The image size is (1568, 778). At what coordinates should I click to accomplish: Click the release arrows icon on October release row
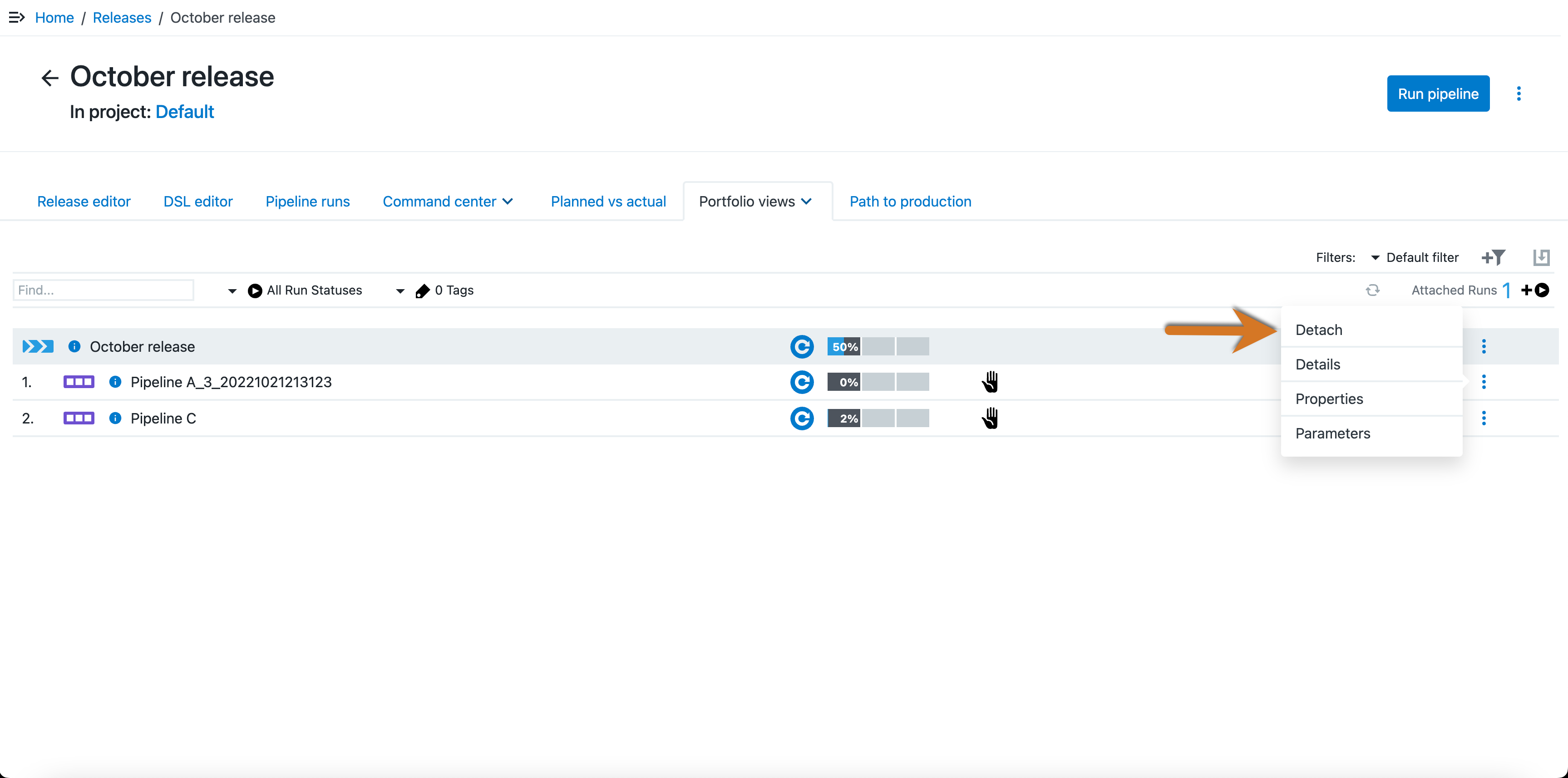point(38,346)
